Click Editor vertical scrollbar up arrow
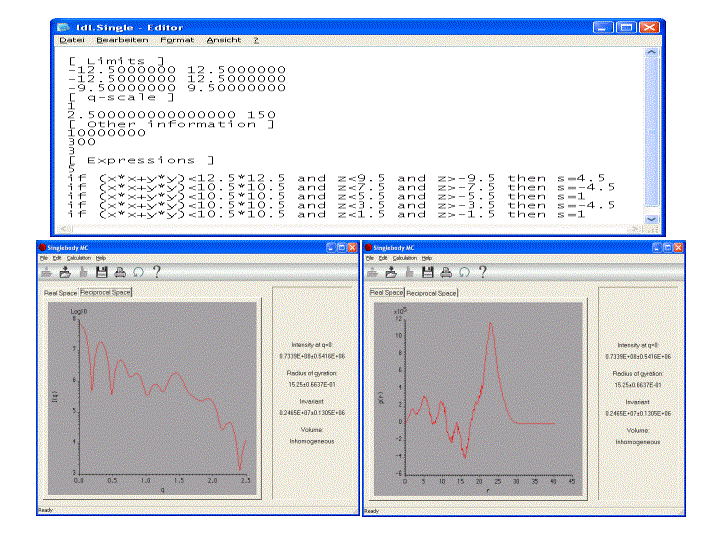720x540 pixels. tap(652, 53)
